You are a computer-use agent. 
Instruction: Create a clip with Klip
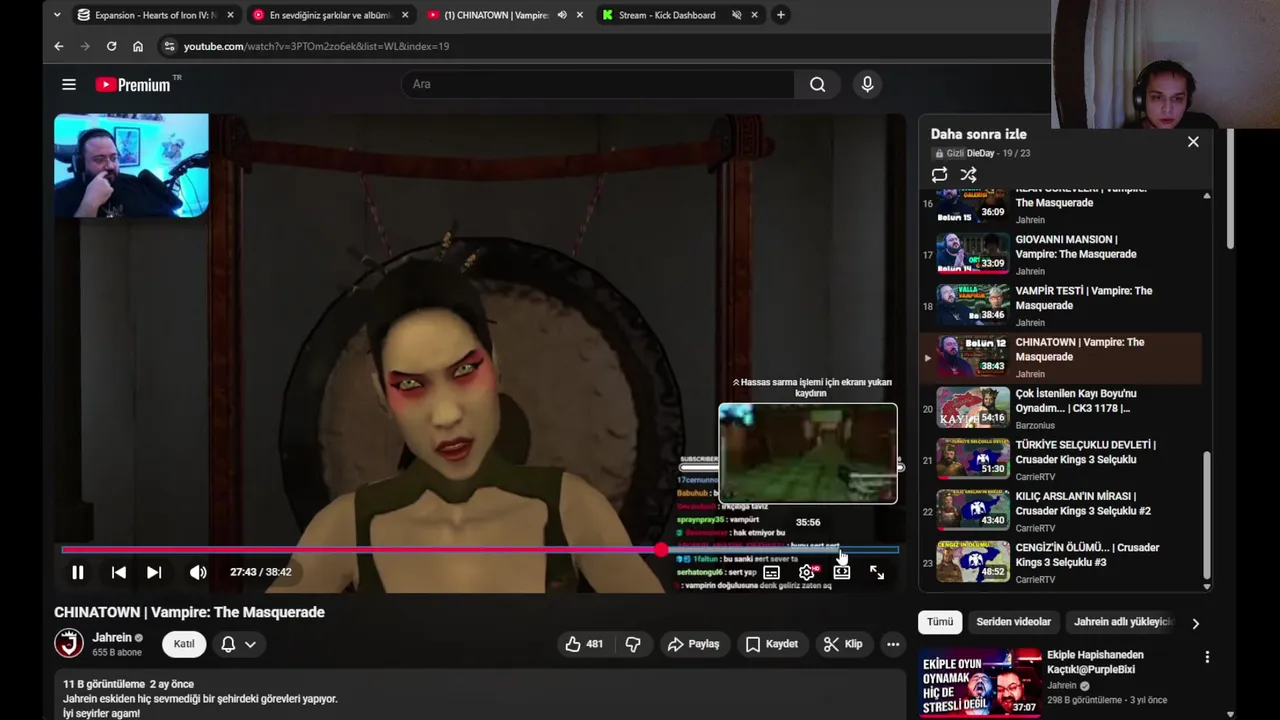click(x=843, y=644)
